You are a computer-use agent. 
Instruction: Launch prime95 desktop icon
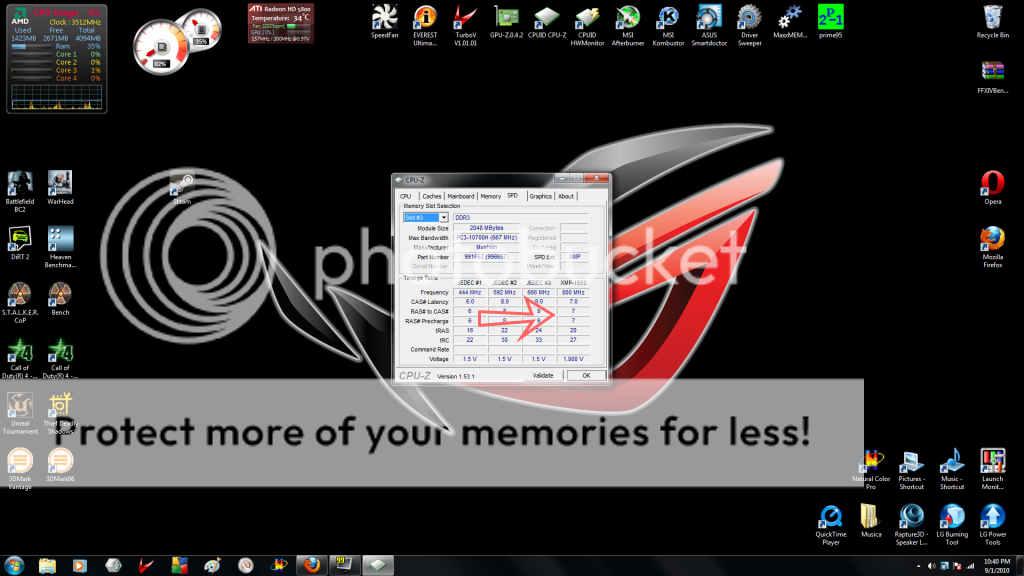point(830,22)
